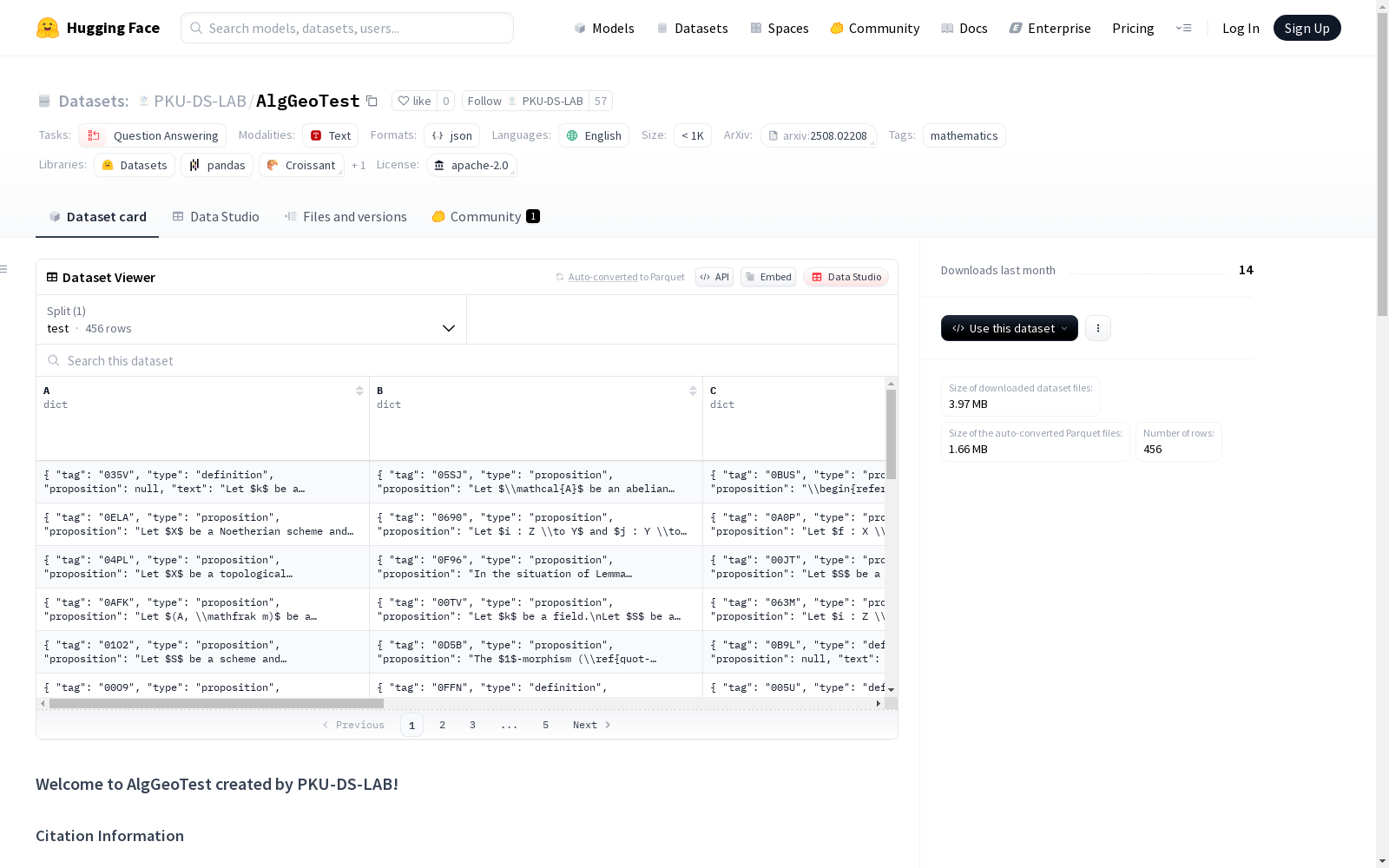Viewport: 1389px width, 868px height.
Task: Select the row cell with tag 0F96
Action: click(x=536, y=567)
